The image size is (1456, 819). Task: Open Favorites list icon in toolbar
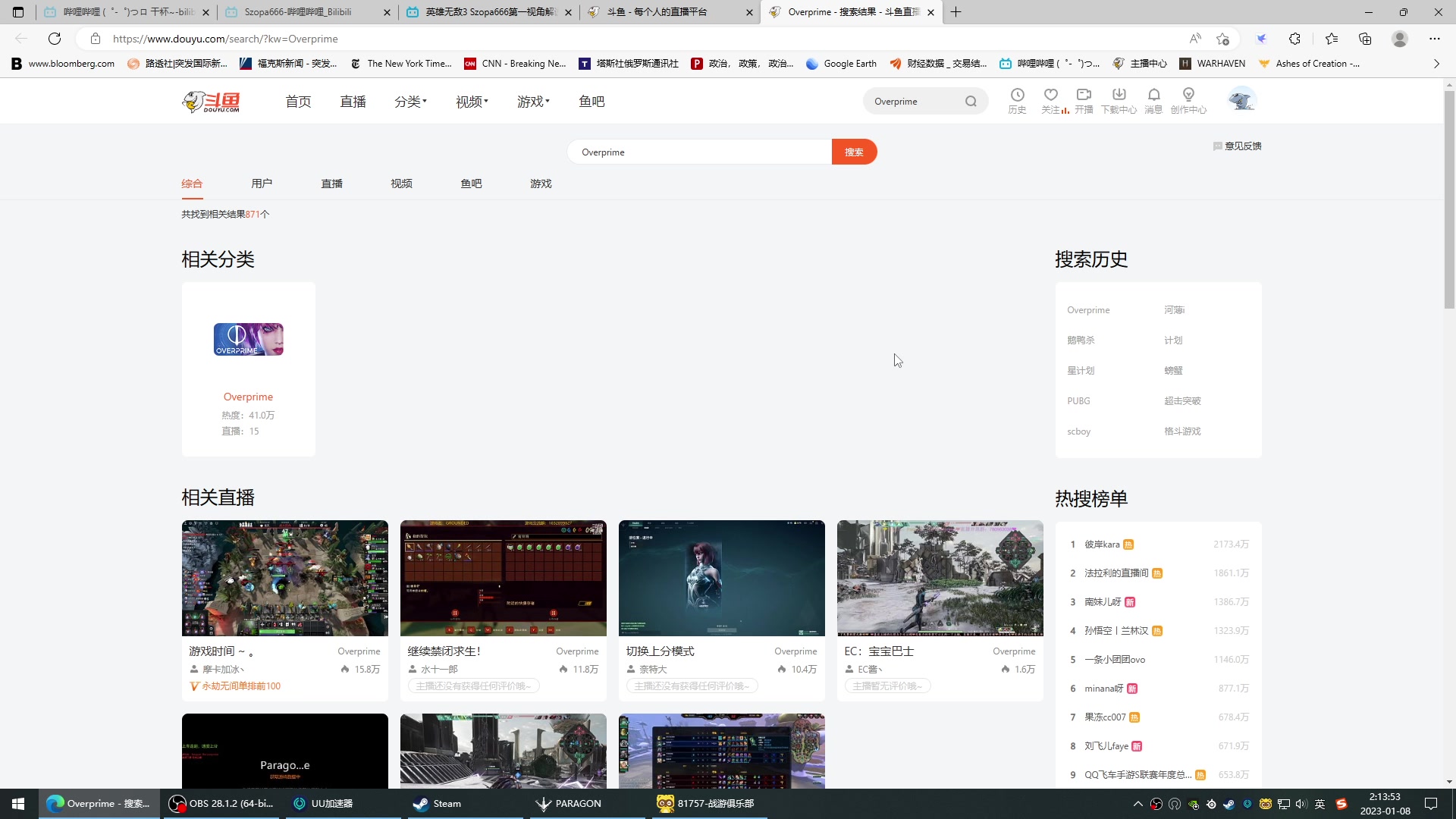click(x=1332, y=39)
